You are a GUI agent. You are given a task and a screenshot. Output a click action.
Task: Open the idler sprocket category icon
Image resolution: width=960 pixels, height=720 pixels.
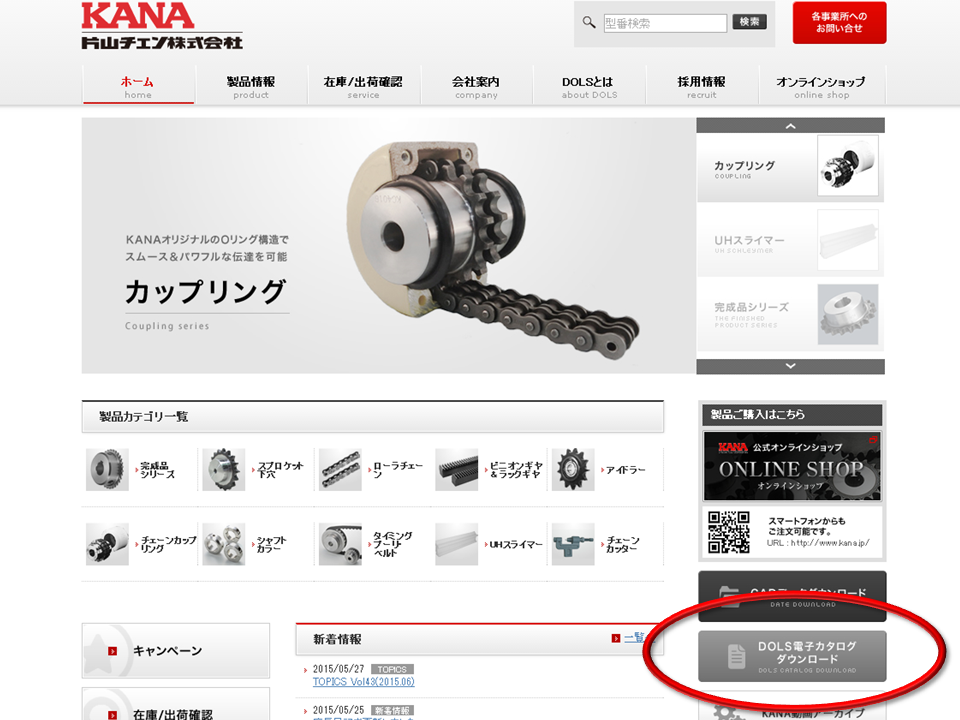coord(573,470)
